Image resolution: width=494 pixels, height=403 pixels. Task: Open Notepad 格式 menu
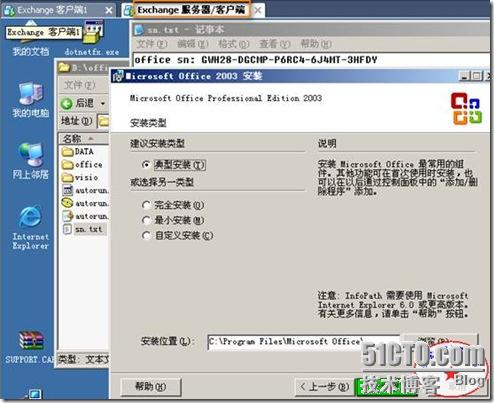pos(233,44)
